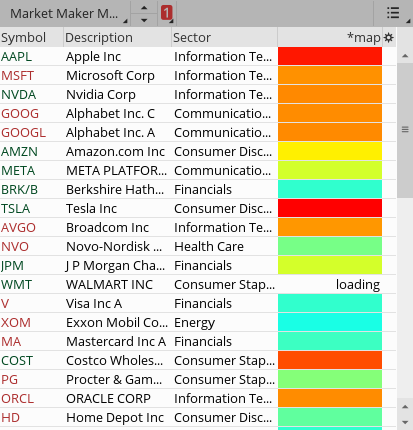Click the Broadcom Inc description
Viewport: 413px width, 430px height.
point(107,228)
